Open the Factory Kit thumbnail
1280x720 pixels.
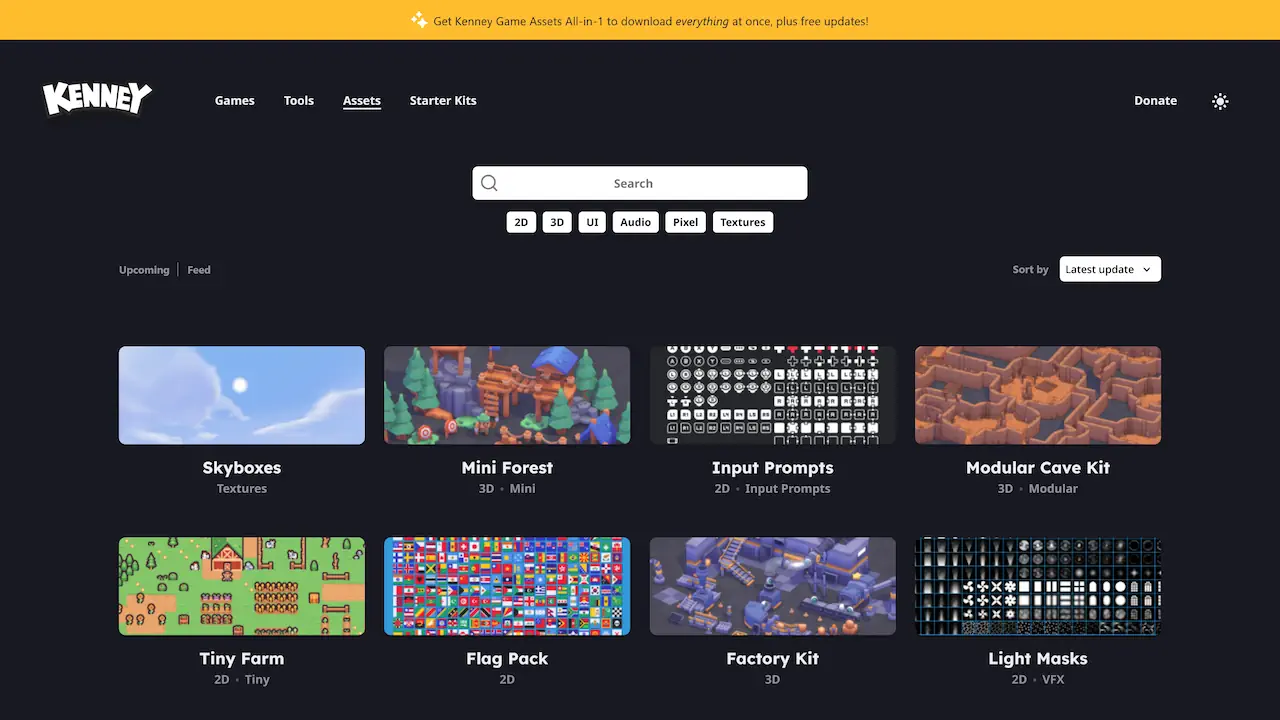click(x=773, y=586)
